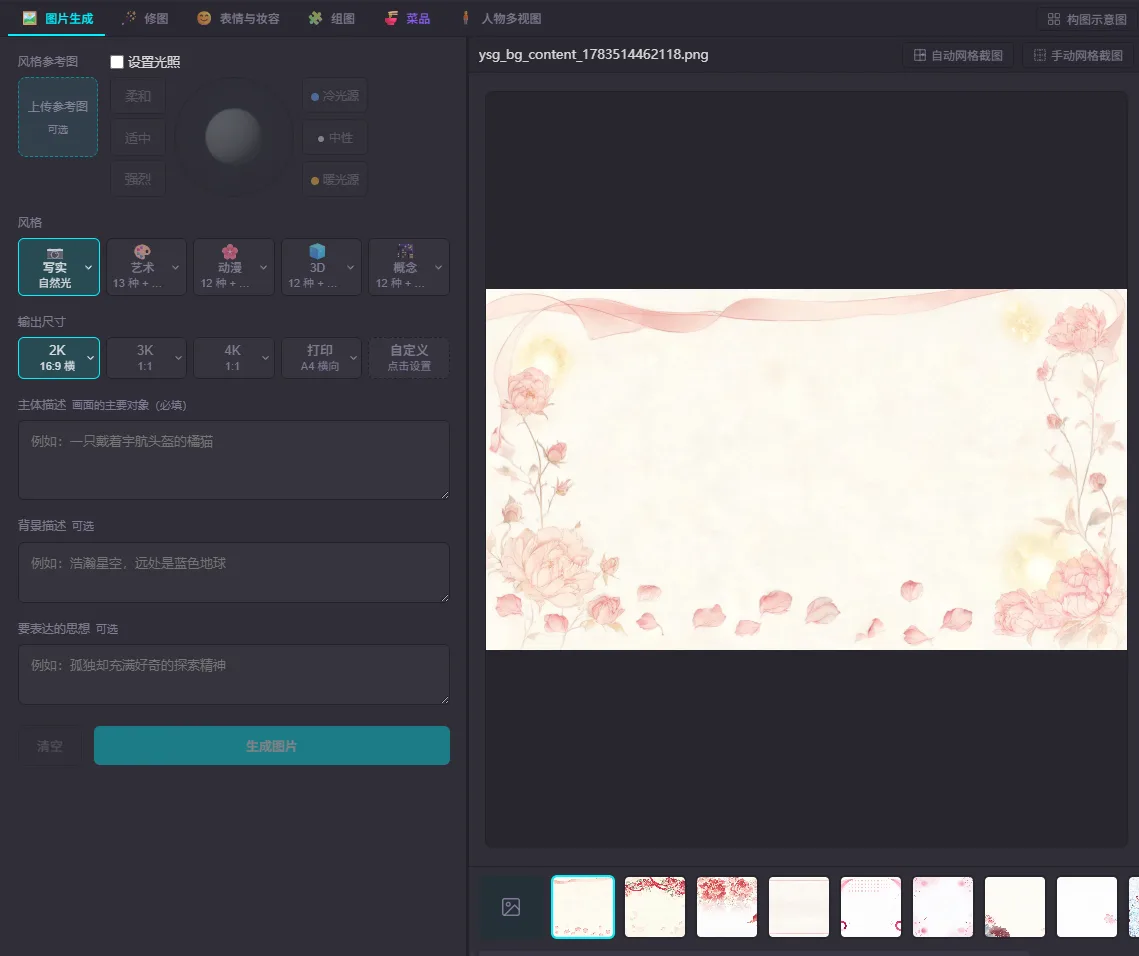Click 自定义 custom size button
The image size is (1139, 956).
pos(409,358)
